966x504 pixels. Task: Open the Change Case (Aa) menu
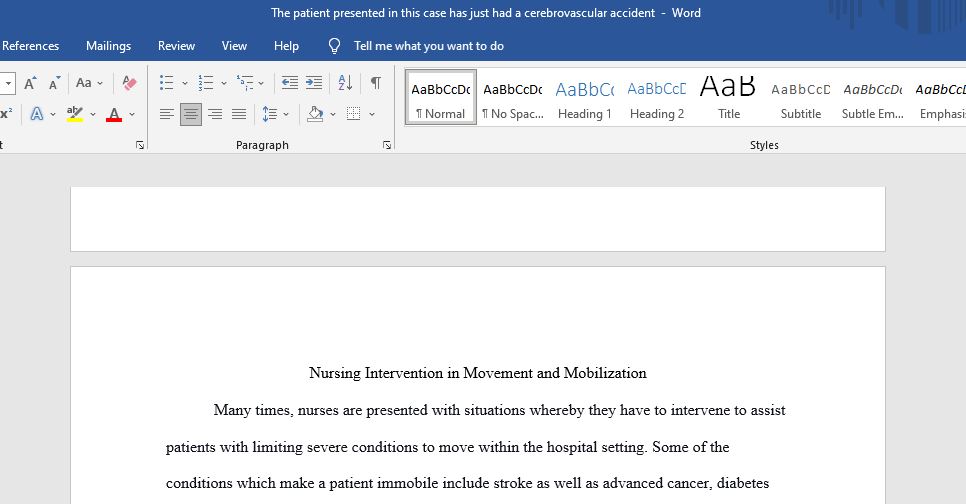(89, 83)
